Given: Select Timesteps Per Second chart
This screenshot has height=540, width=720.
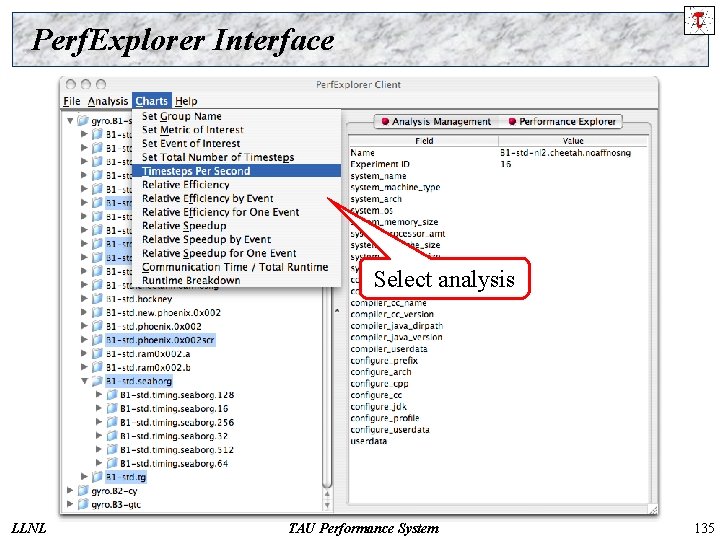Looking at the screenshot, I should click(236, 171).
